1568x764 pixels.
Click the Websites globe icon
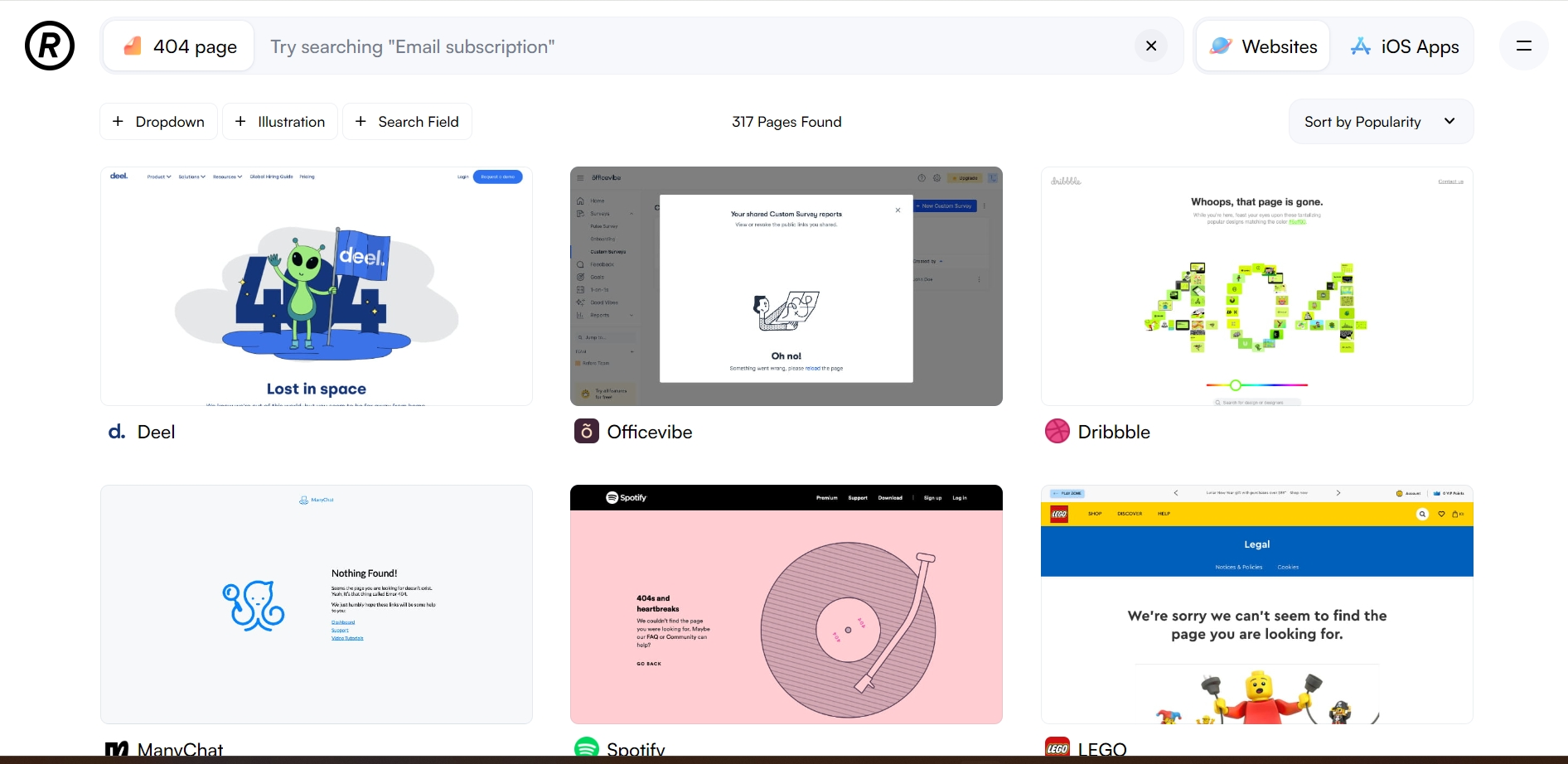[x=1221, y=46]
